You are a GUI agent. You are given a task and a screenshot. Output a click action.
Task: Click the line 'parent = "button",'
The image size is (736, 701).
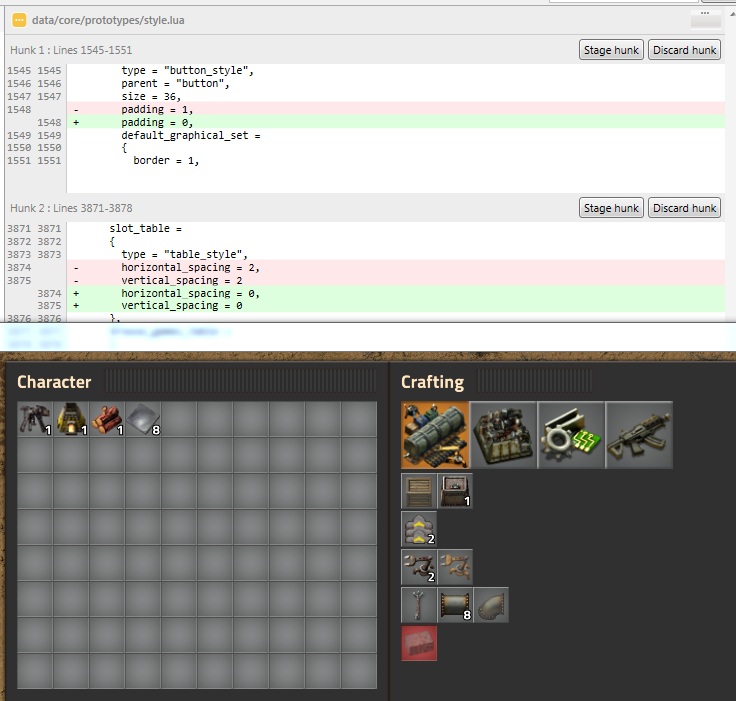tap(175, 84)
